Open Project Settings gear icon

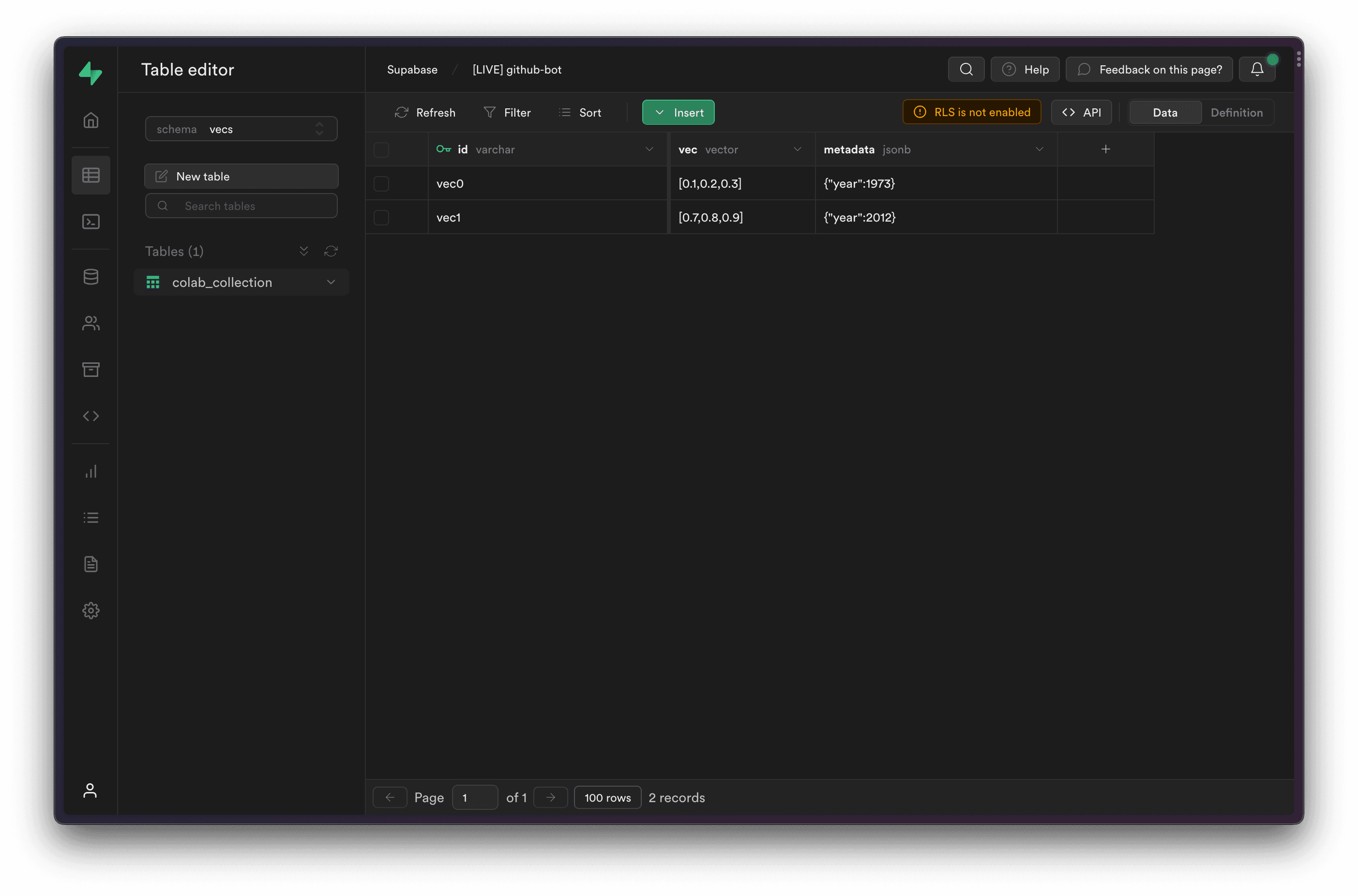91,610
